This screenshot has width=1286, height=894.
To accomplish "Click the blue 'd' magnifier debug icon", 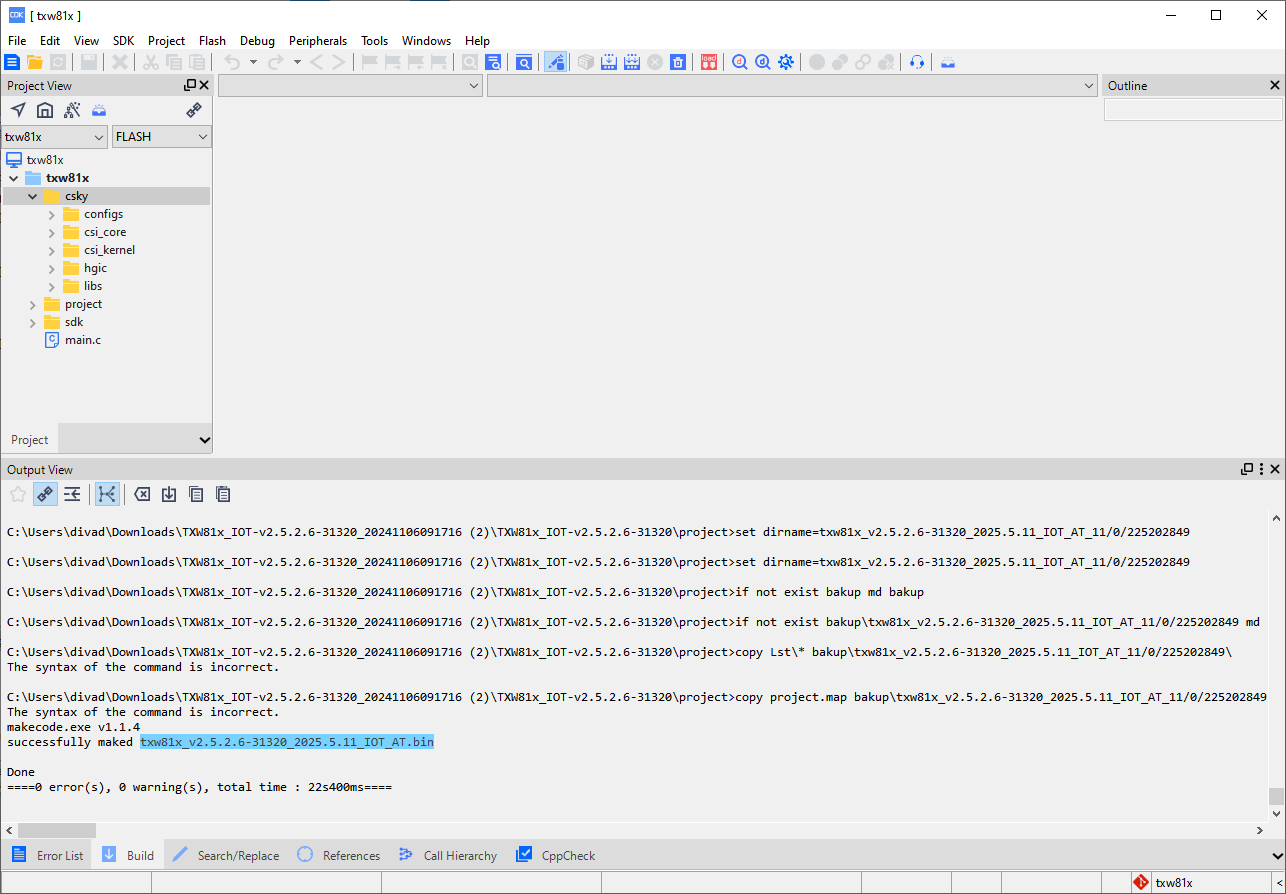I will coord(763,62).
